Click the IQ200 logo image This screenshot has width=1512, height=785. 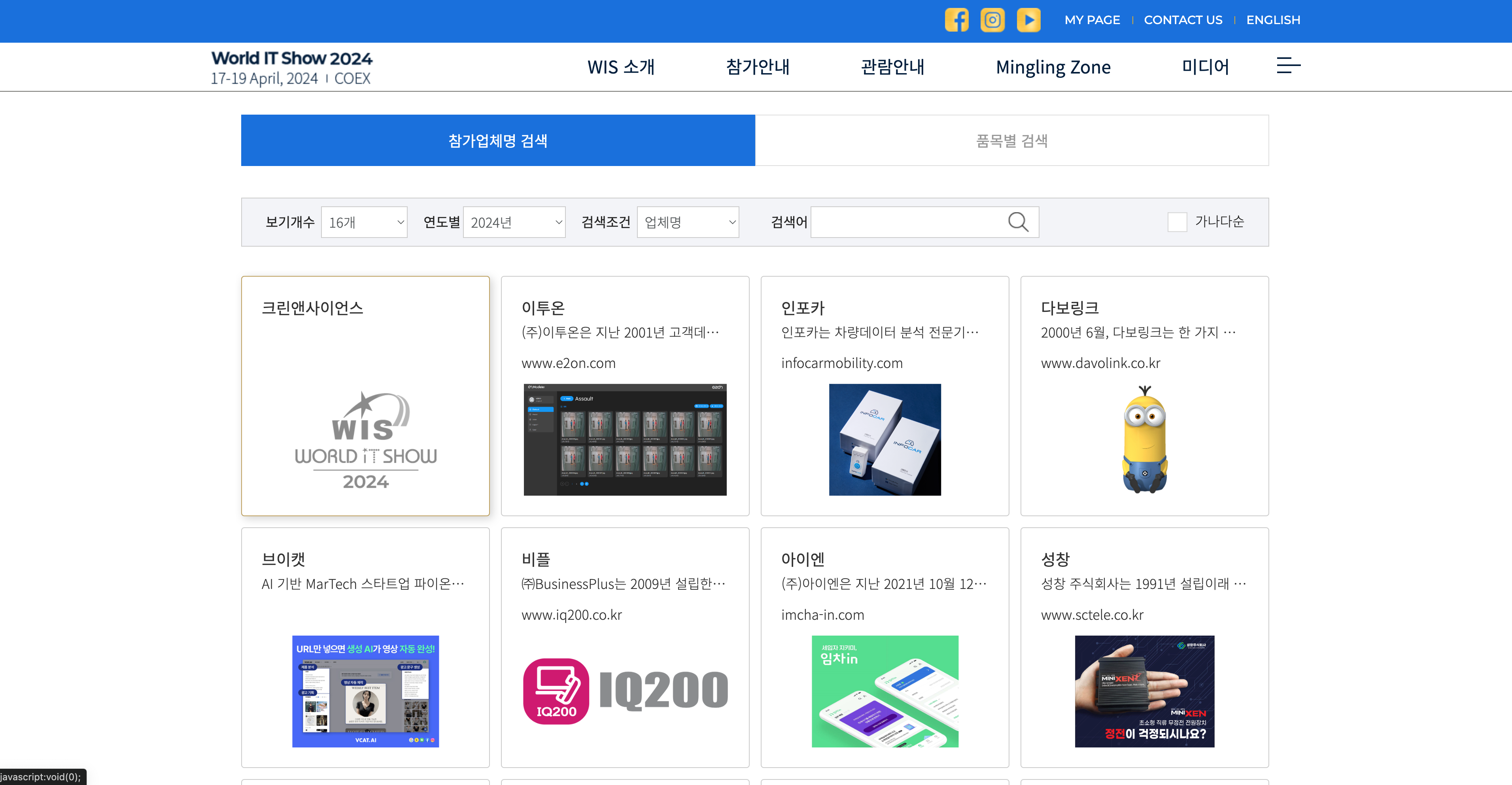(x=625, y=691)
